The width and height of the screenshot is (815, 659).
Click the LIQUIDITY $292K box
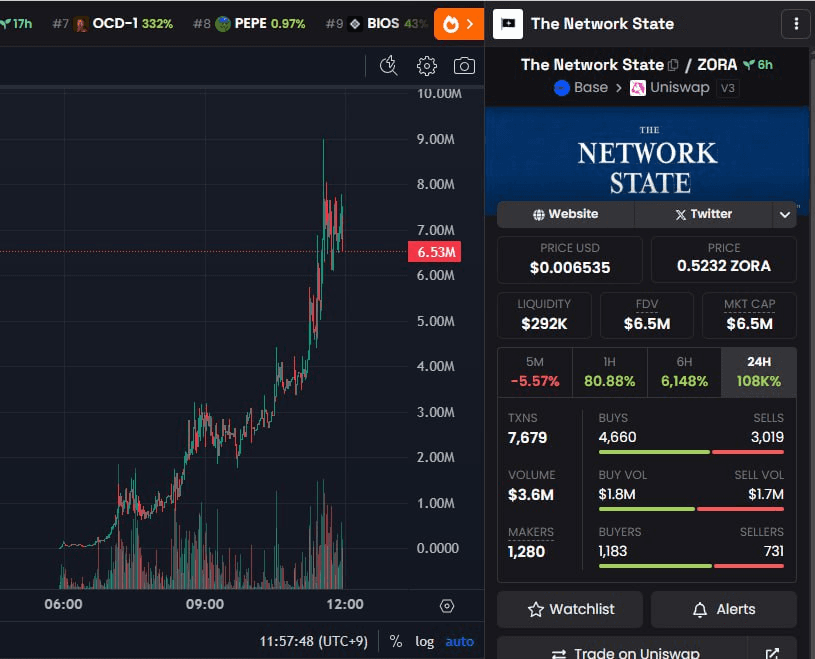tap(544, 315)
